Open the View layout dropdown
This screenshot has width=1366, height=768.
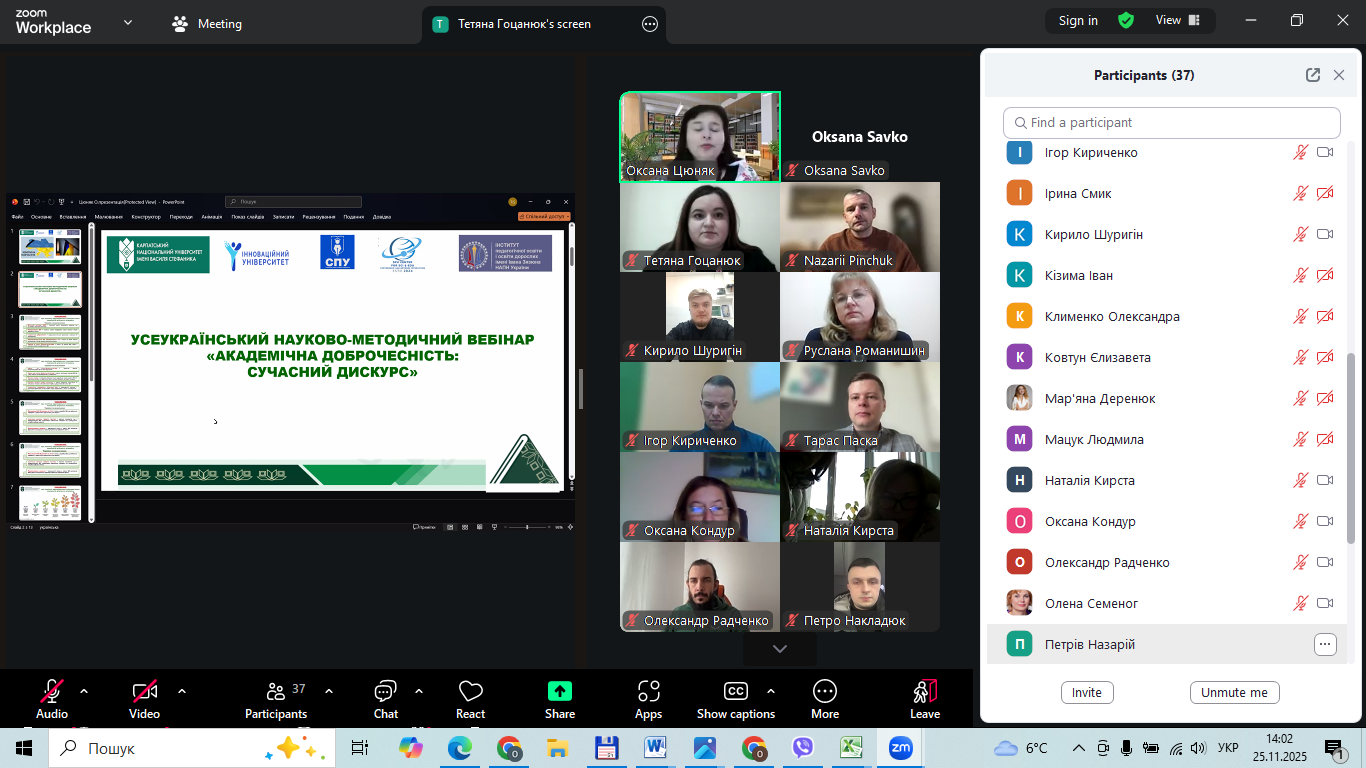click(x=1179, y=21)
